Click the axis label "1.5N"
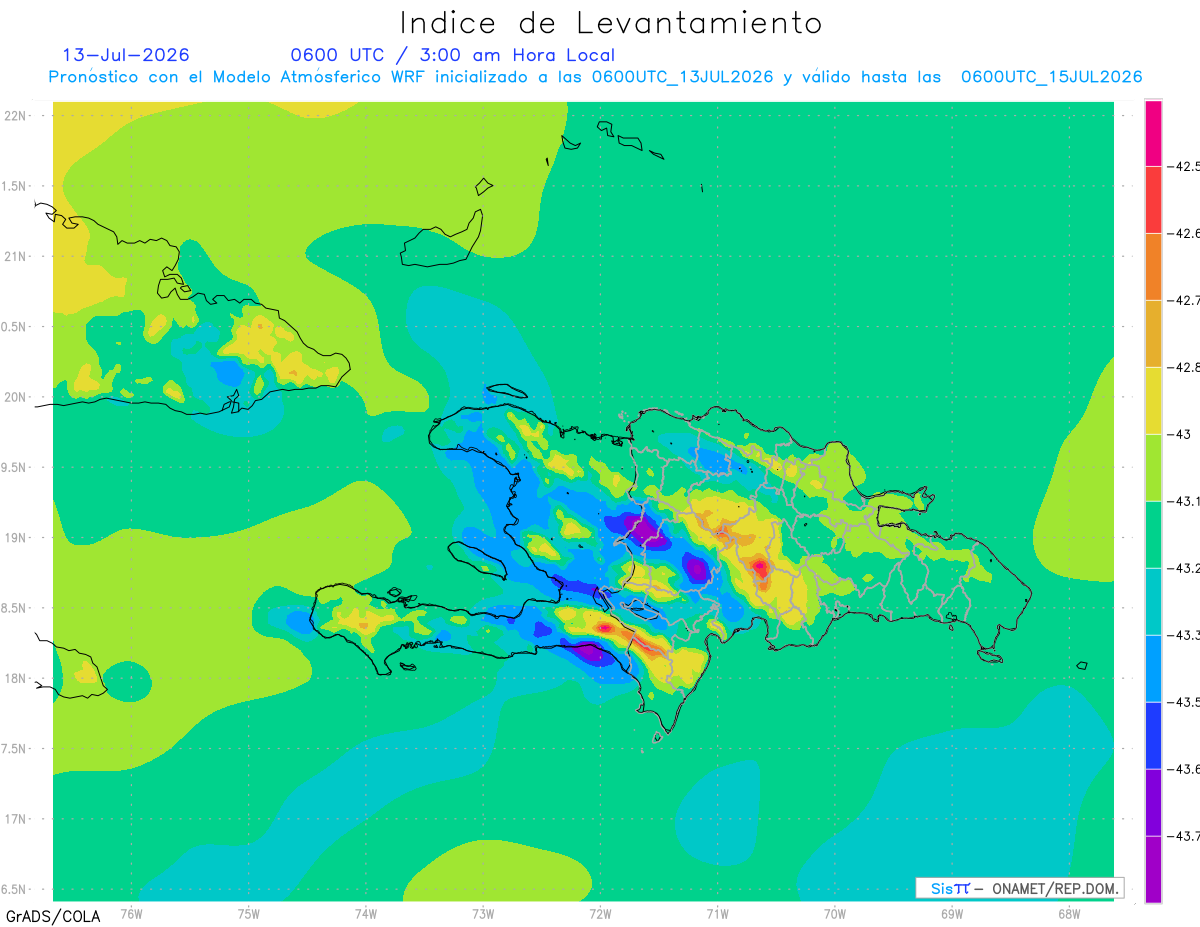This screenshot has width=1200, height=927. tap(15, 186)
